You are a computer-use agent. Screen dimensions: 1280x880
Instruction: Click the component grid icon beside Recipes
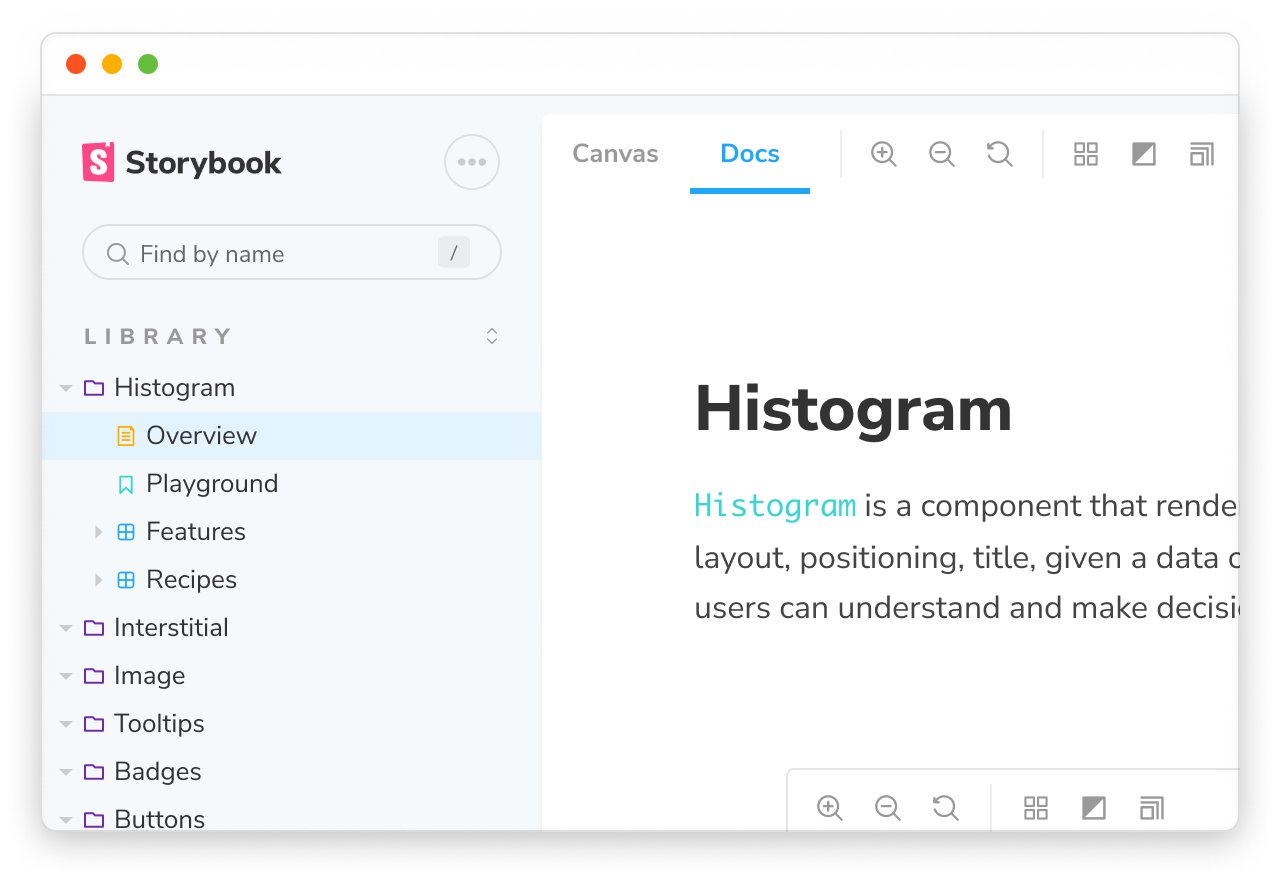click(x=126, y=580)
